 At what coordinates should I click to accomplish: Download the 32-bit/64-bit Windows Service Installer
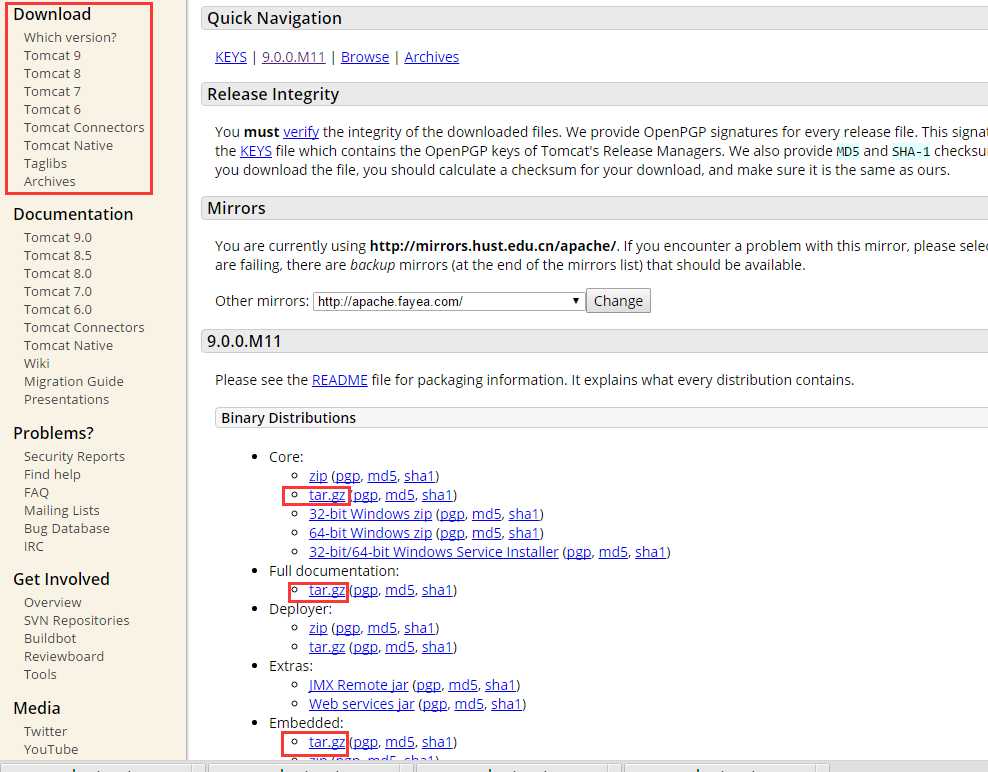434,551
